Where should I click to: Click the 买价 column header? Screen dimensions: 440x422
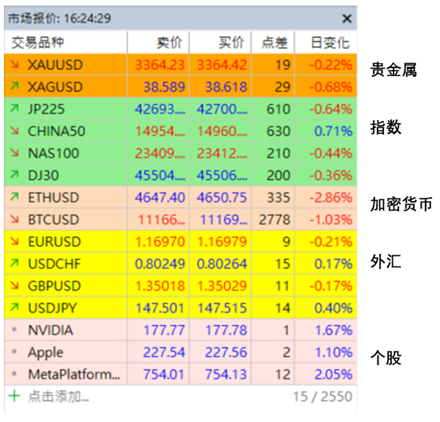pyautogui.click(x=220, y=42)
